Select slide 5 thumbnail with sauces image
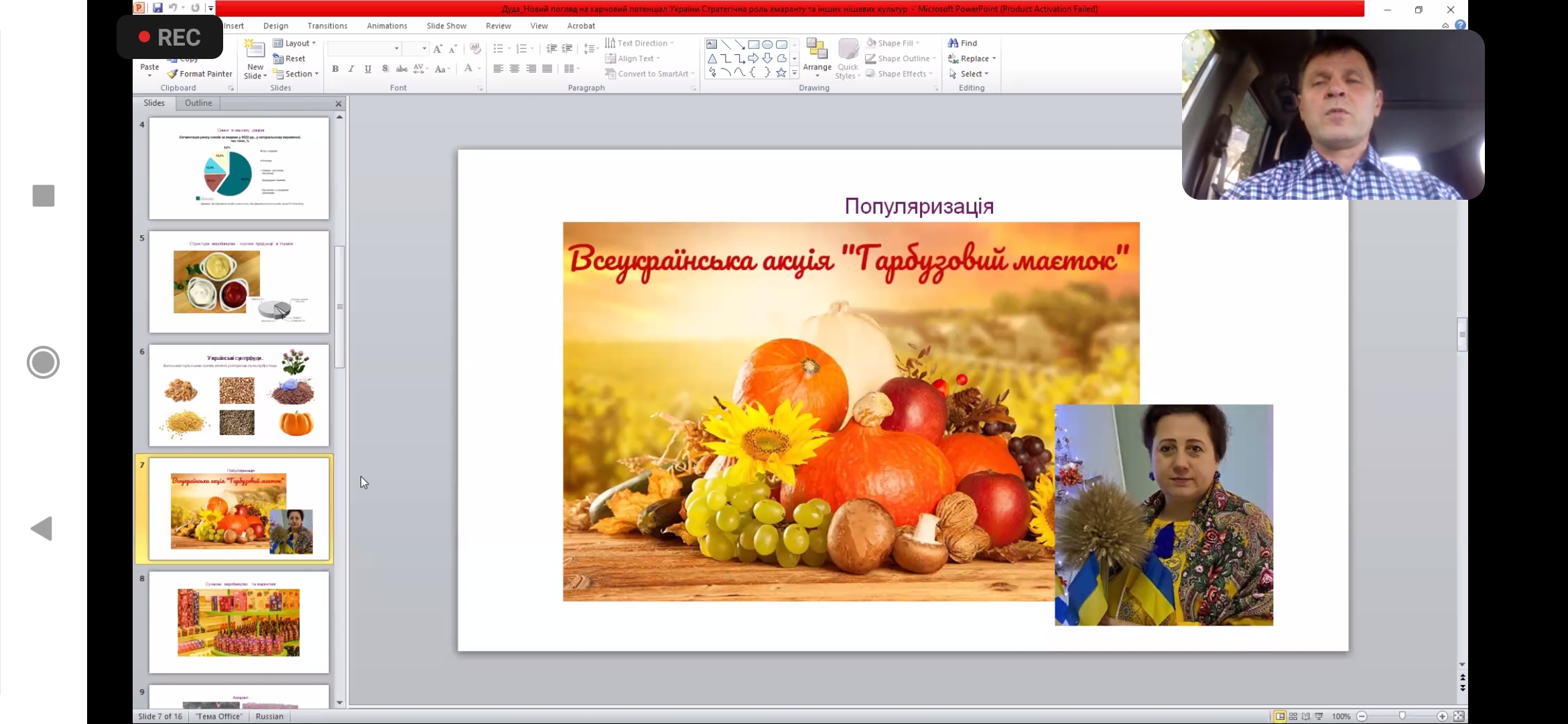This screenshot has width=1568, height=724. (x=239, y=282)
